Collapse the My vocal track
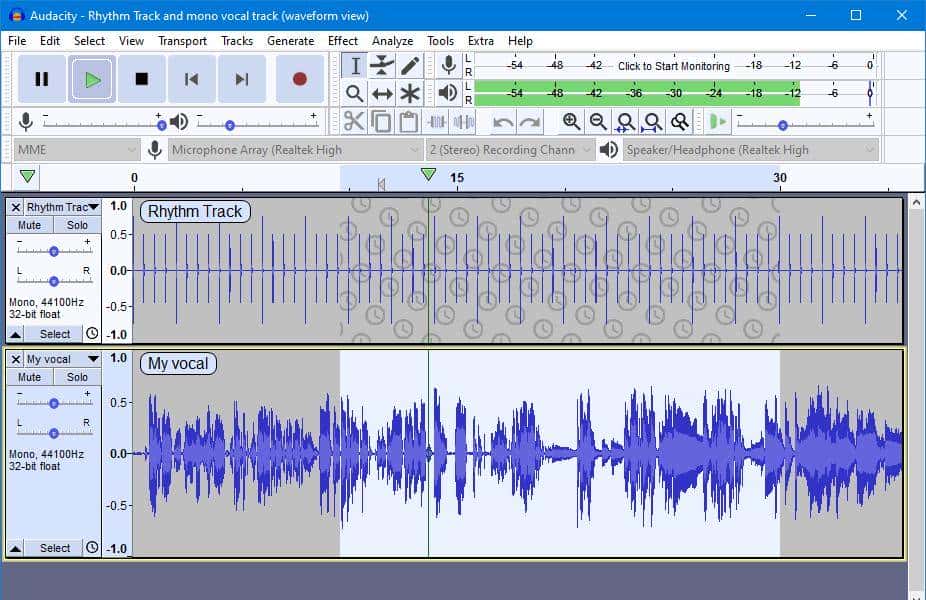This screenshot has height=600, width=926. click(x=13, y=547)
